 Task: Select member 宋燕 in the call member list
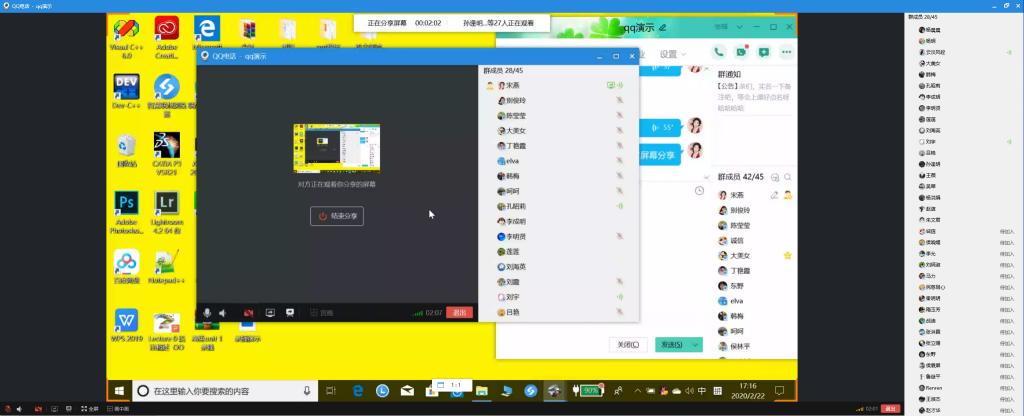tap(512, 86)
